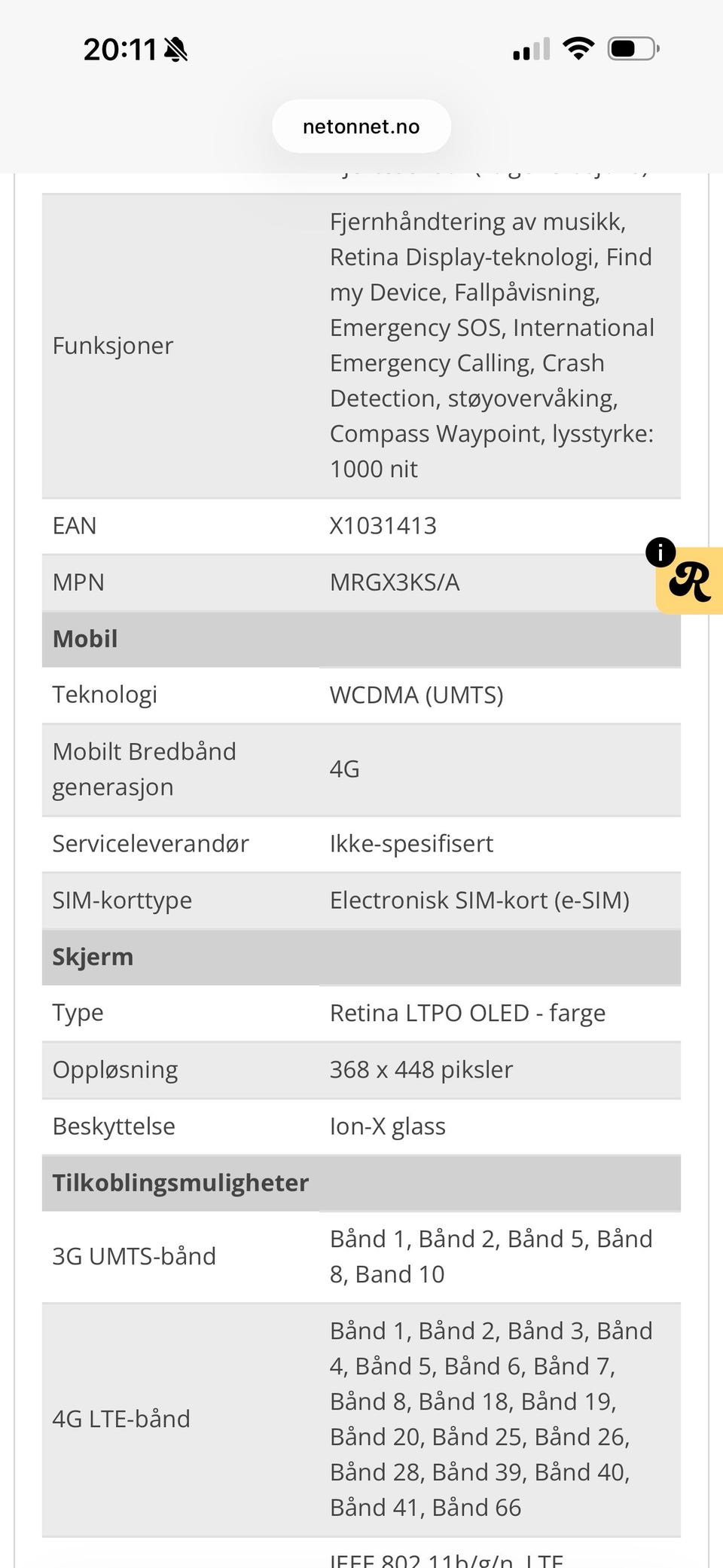Tap the black info badge icon

(x=660, y=552)
